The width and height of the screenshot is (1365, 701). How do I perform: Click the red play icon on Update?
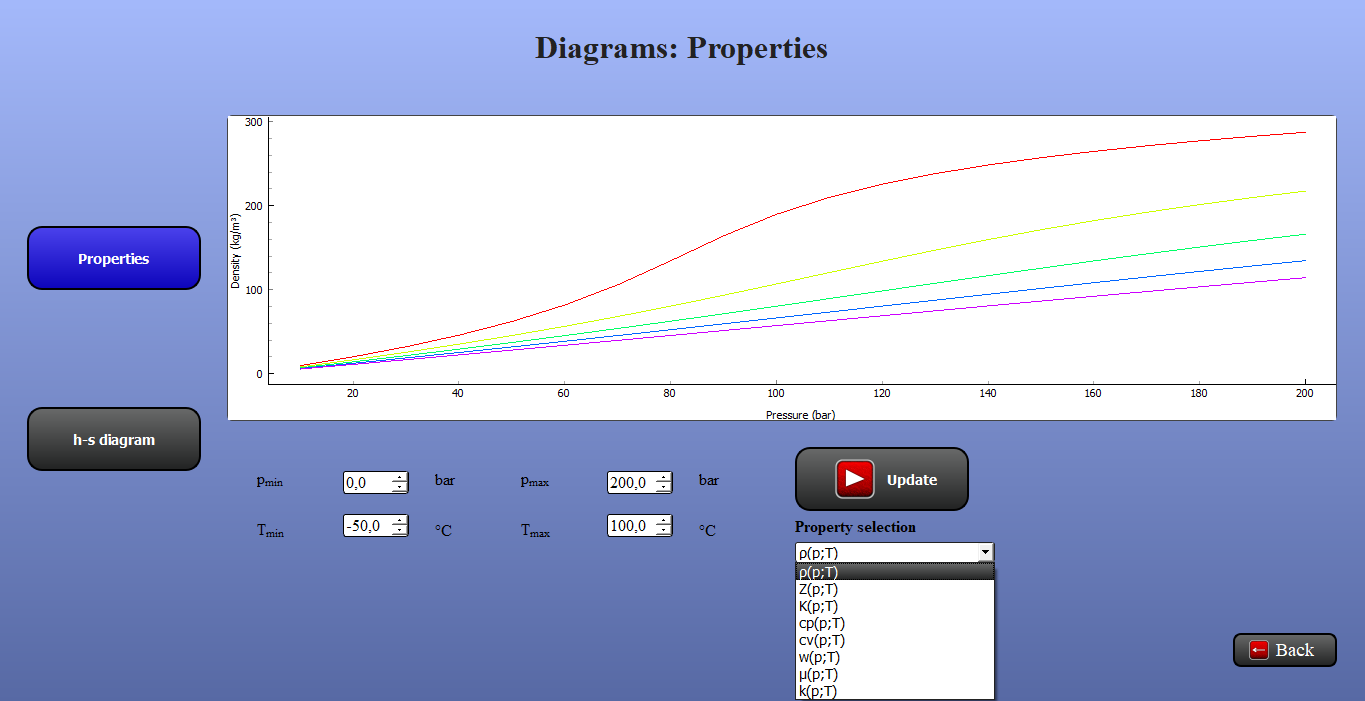tap(855, 479)
